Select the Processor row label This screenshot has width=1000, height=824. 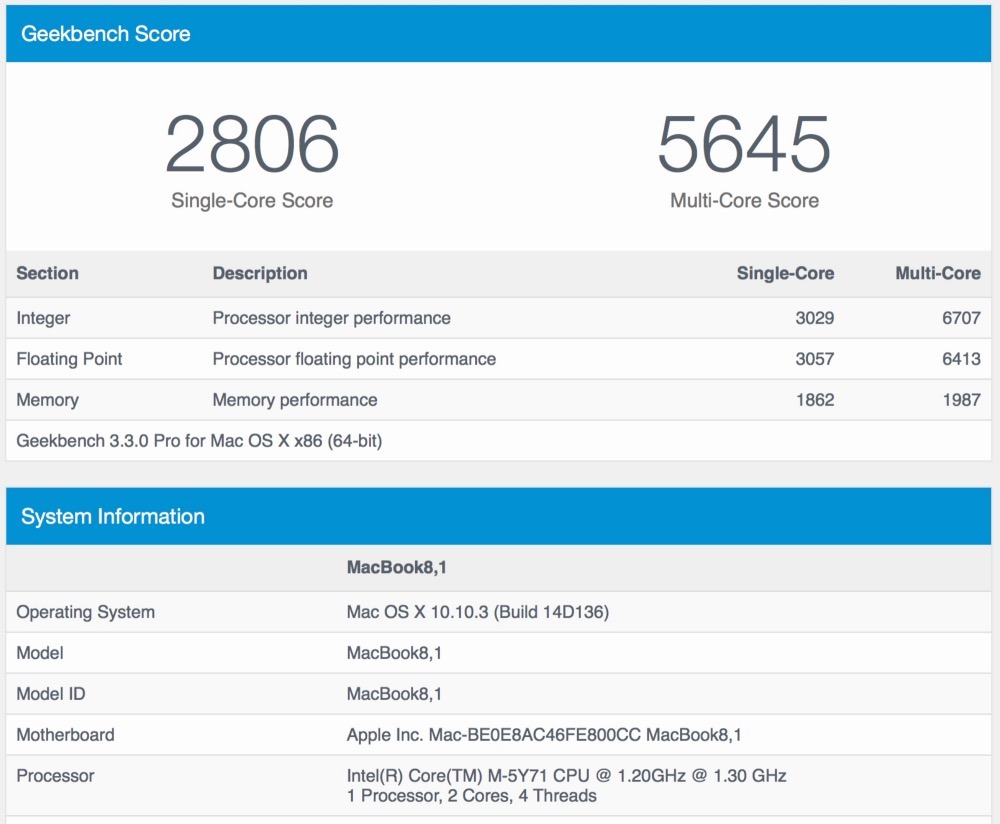coord(55,776)
